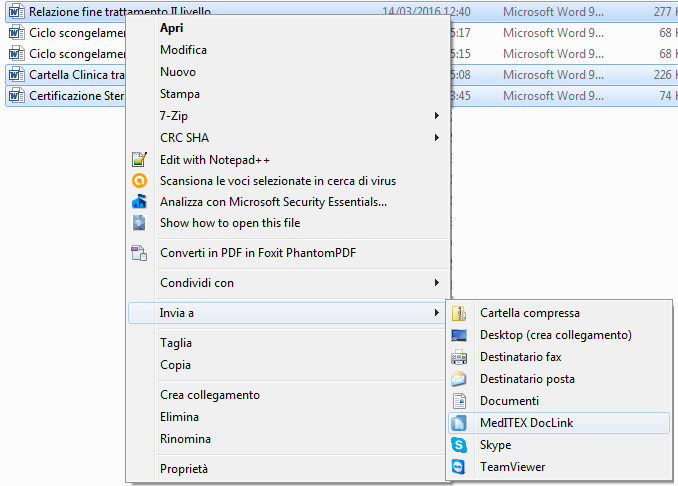Choose Modifica from the context menu
This screenshot has height=486, width=678.
tap(183, 50)
